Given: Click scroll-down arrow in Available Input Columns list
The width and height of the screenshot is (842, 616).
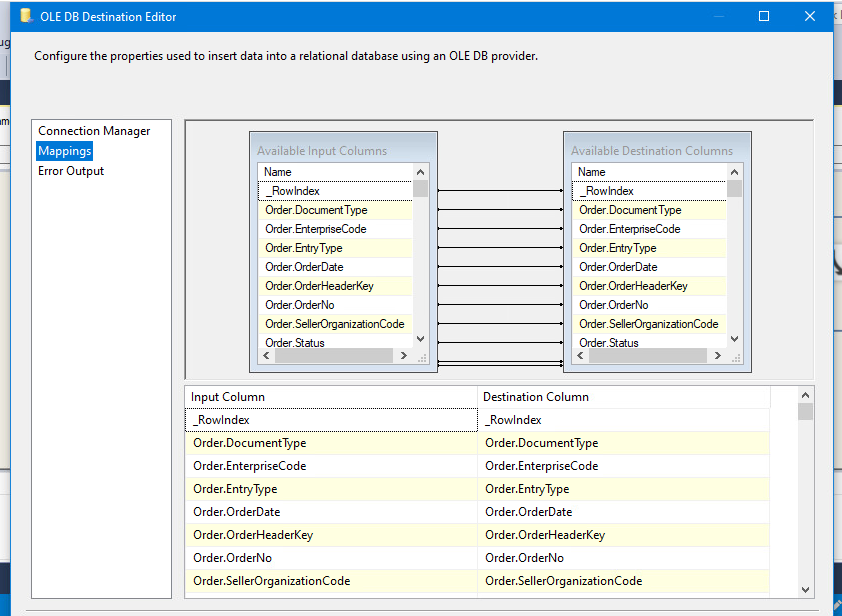Looking at the screenshot, I should click(x=420, y=339).
